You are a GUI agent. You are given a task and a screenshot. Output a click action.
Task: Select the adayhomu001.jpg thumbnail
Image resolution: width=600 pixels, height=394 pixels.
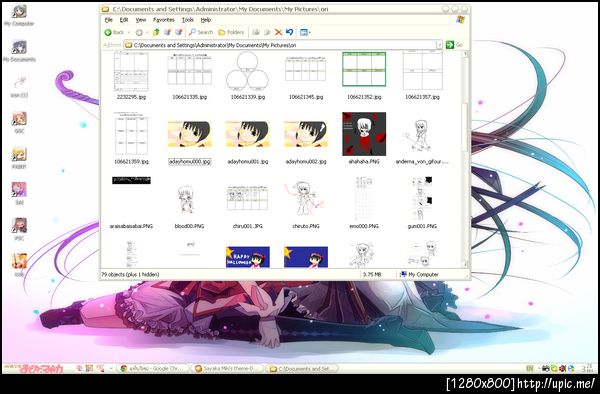pos(248,134)
